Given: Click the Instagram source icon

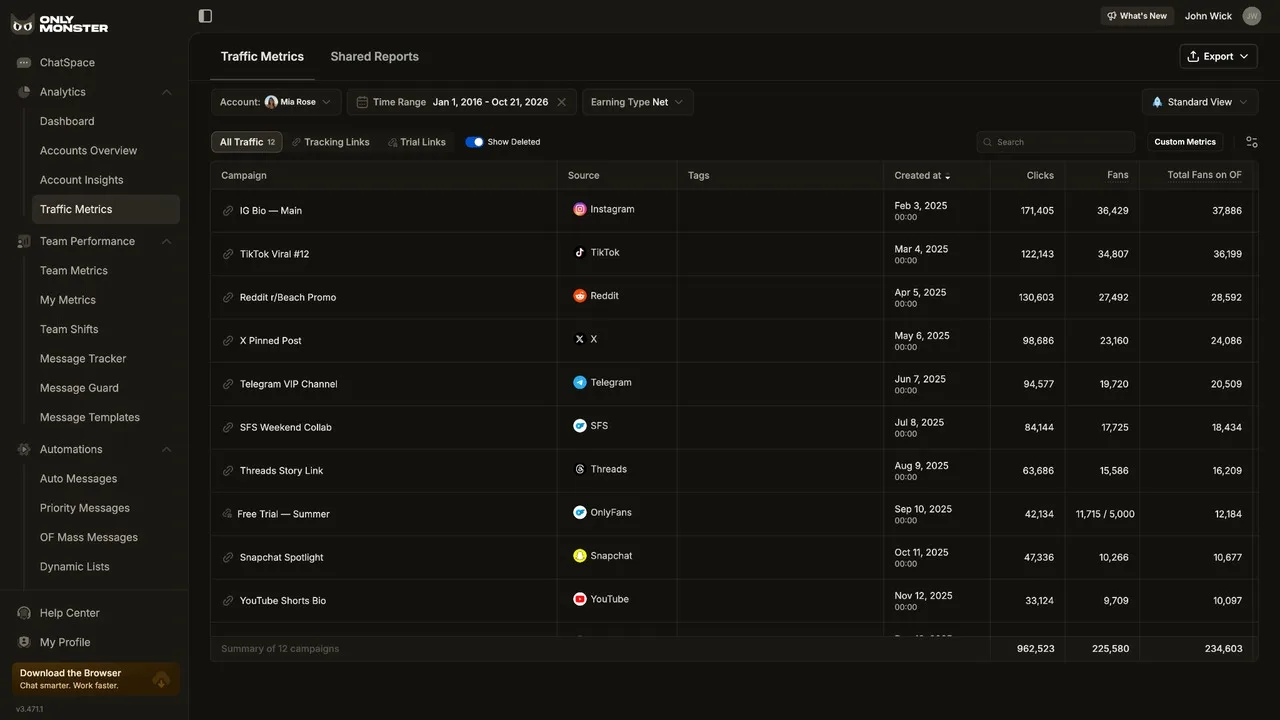Looking at the screenshot, I should (x=580, y=209).
